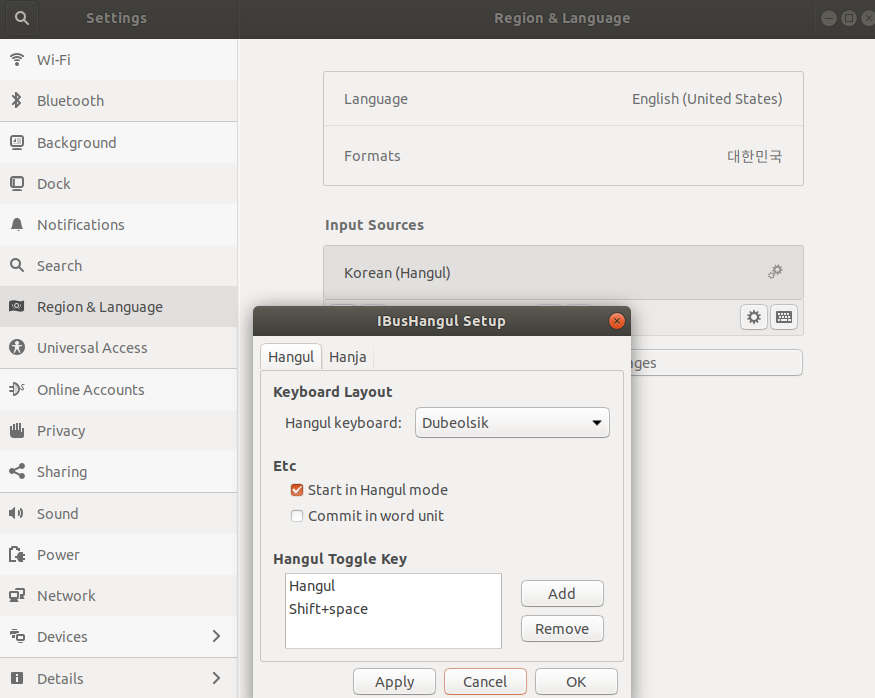Open the Background icon entry
Screen dimensions: 875x698
click(x=17, y=143)
